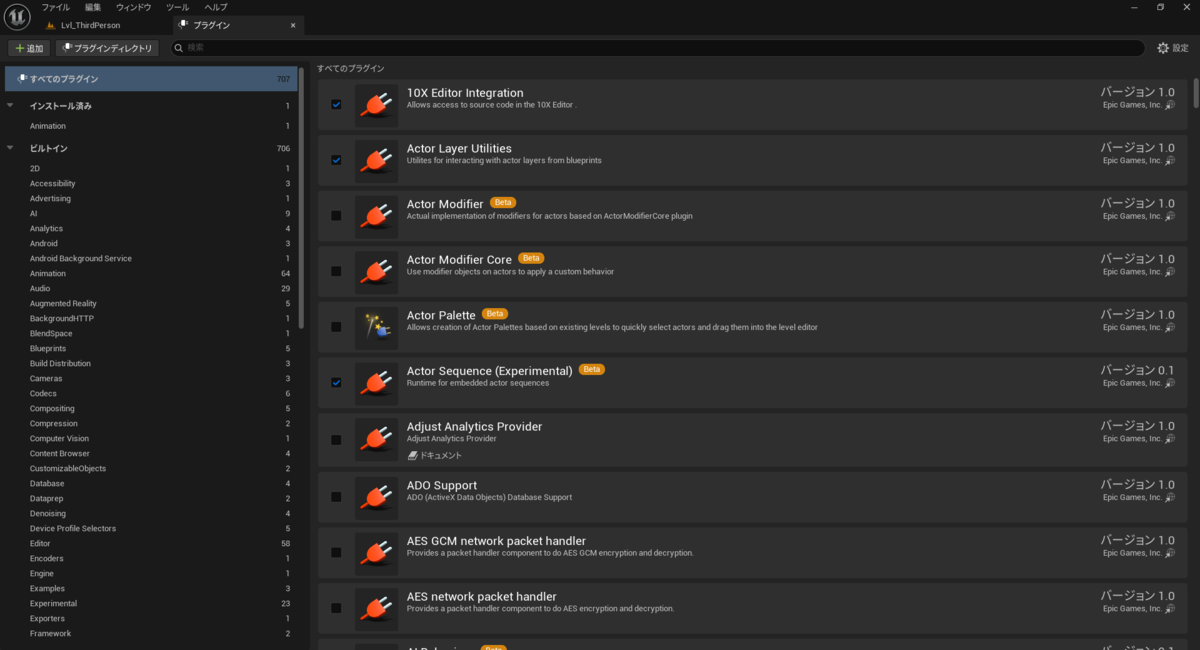Click the settings gear icon
1200x650 pixels.
click(x=1163, y=48)
